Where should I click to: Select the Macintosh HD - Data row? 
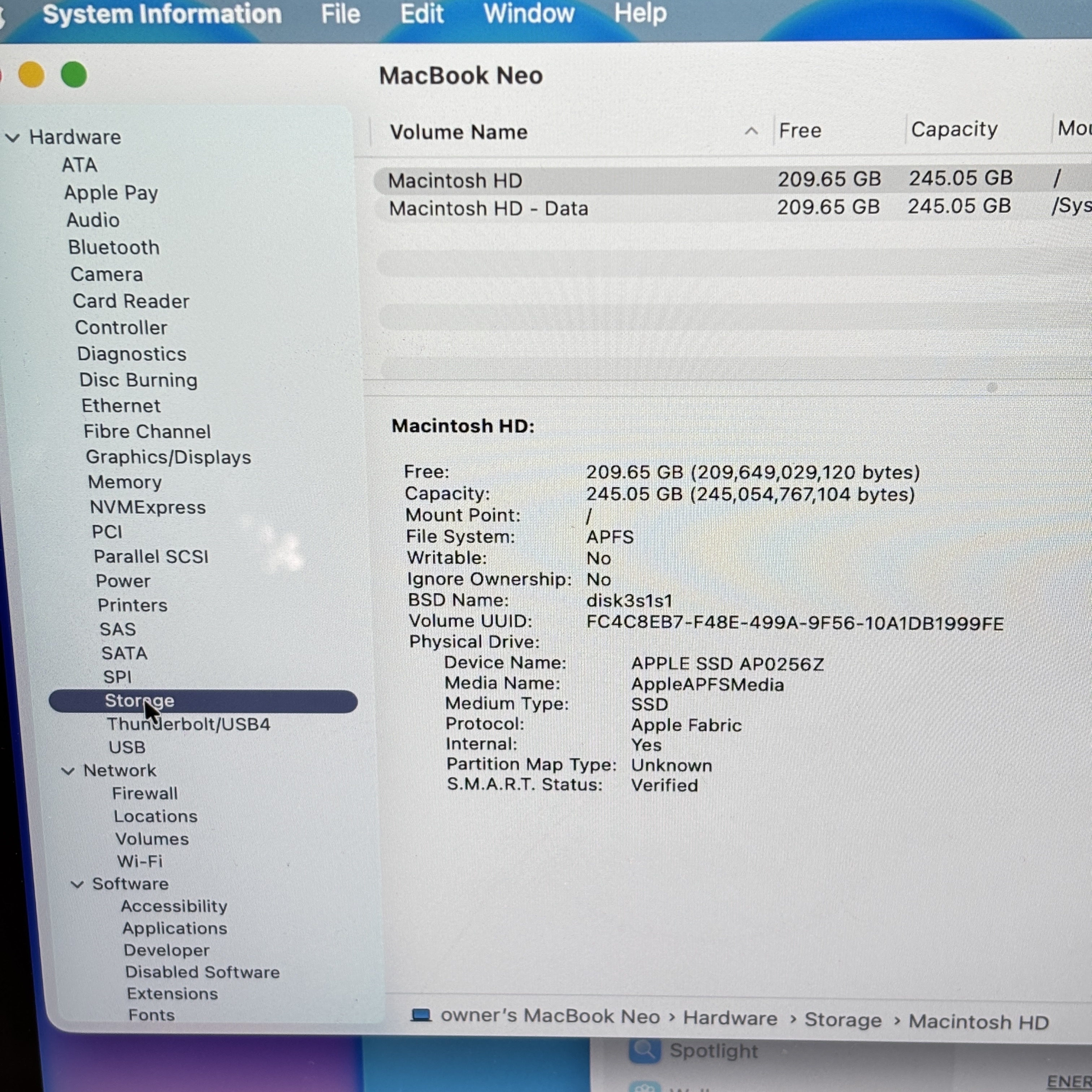733,208
